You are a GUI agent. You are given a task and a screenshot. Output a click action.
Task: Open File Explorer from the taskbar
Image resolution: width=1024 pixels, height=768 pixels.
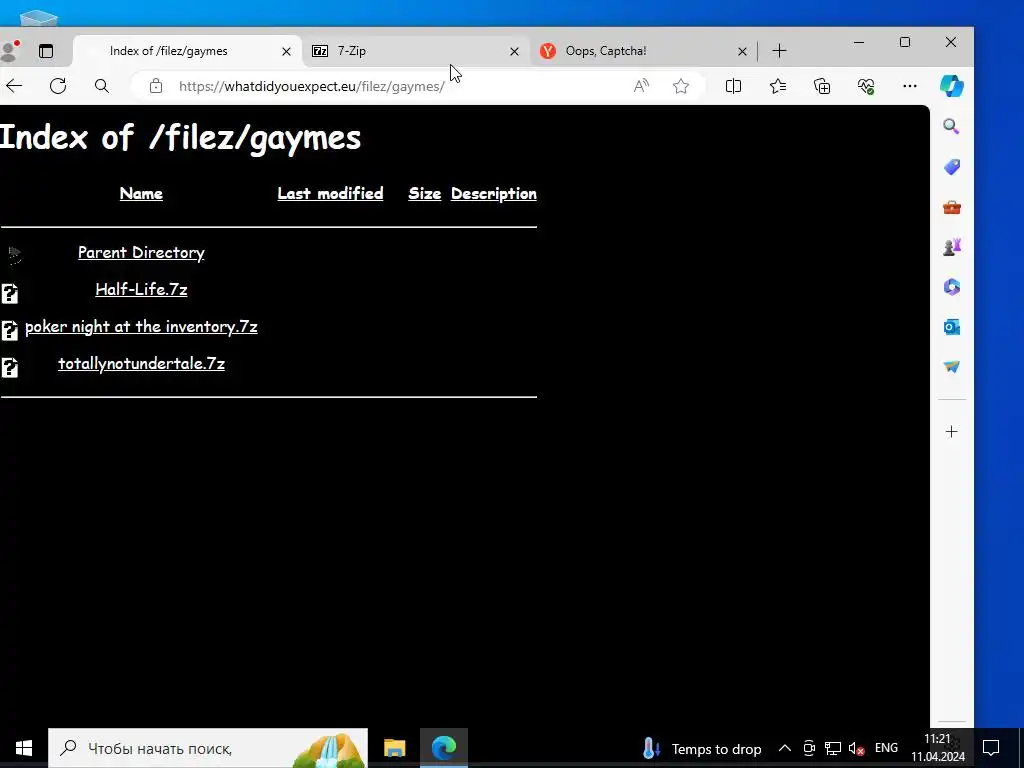click(x=394, y=748)
